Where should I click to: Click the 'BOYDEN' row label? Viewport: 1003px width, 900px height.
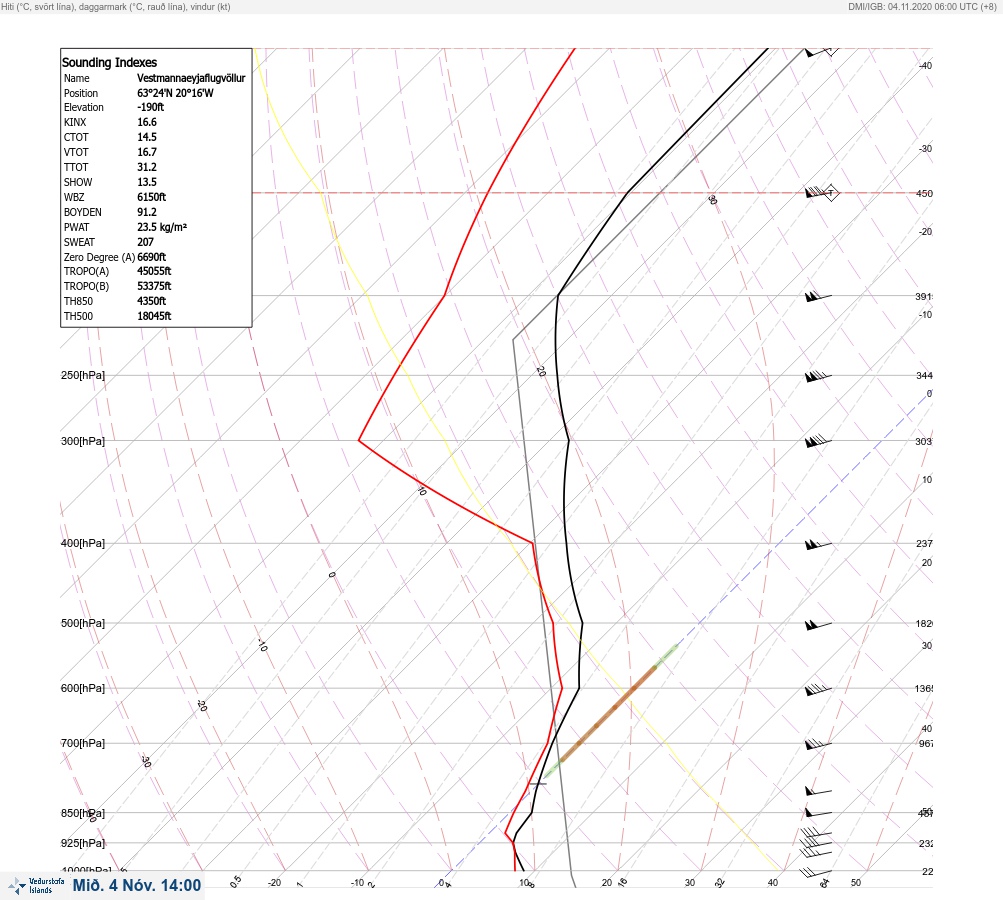[83, 212]
